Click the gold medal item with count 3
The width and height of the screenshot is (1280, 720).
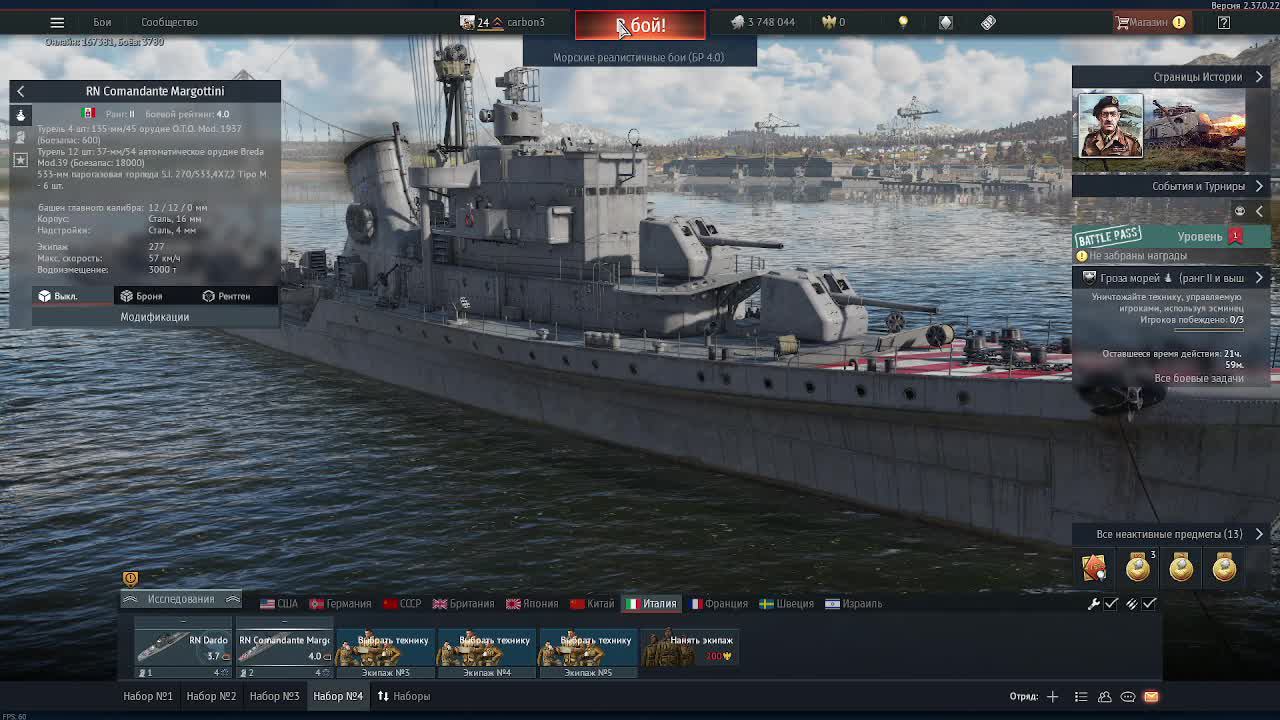tap(1138, 568)
